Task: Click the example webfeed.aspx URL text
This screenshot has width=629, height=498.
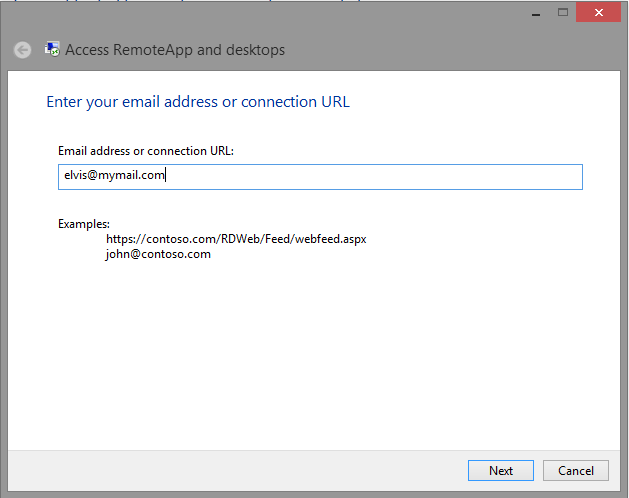Action: [236, 239]
